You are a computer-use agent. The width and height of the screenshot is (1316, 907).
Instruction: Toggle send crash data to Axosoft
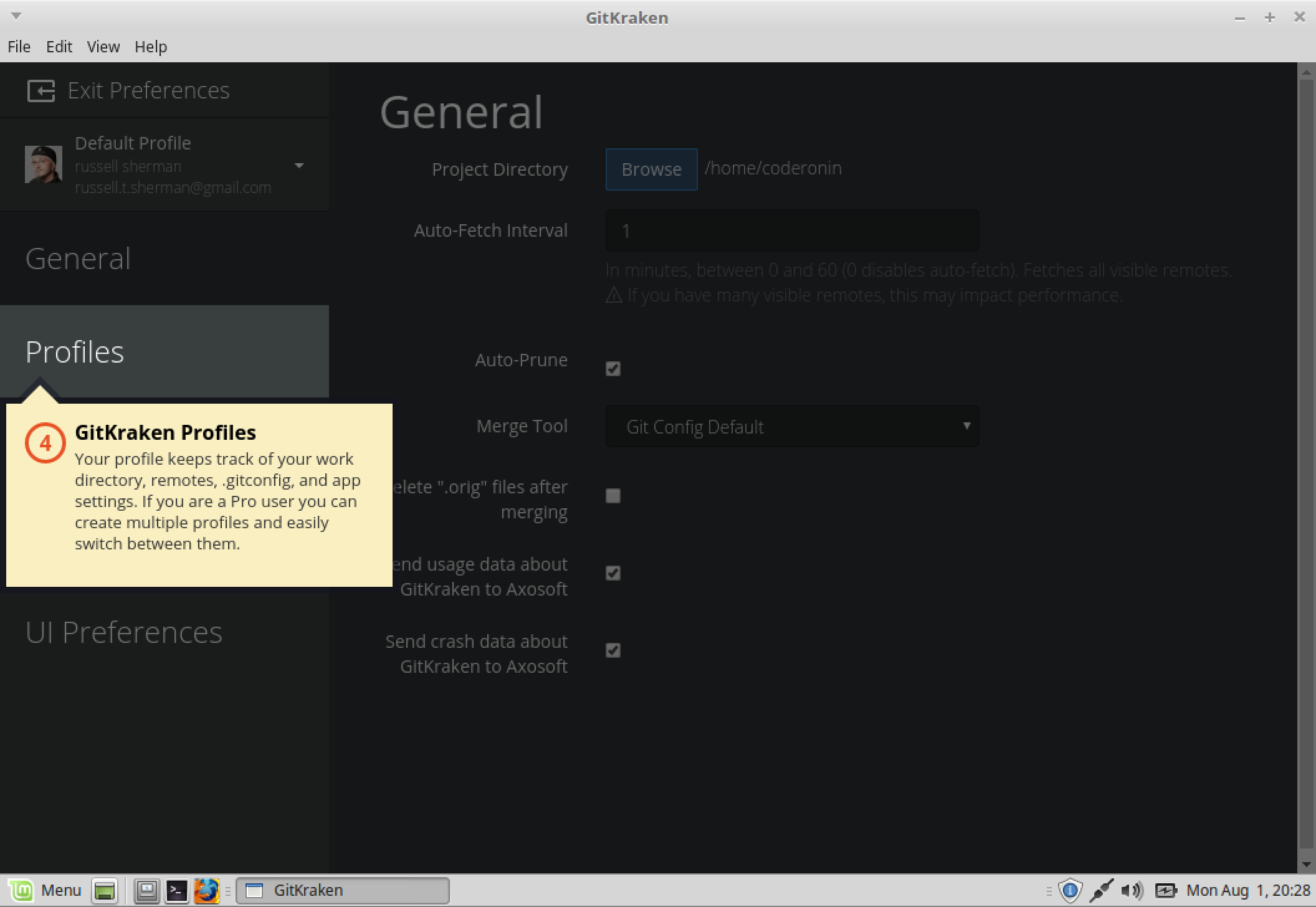[613, 650]
